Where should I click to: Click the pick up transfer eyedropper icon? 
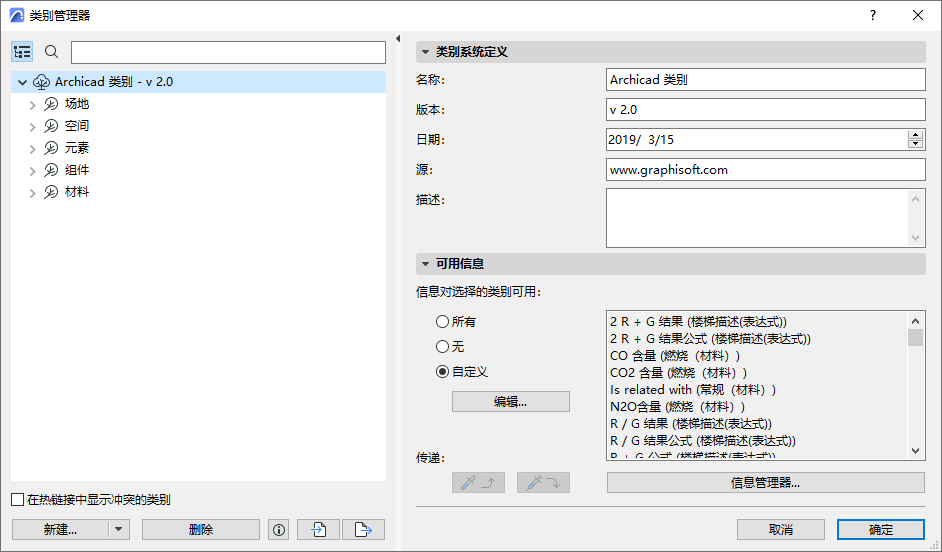click(478, 482)
